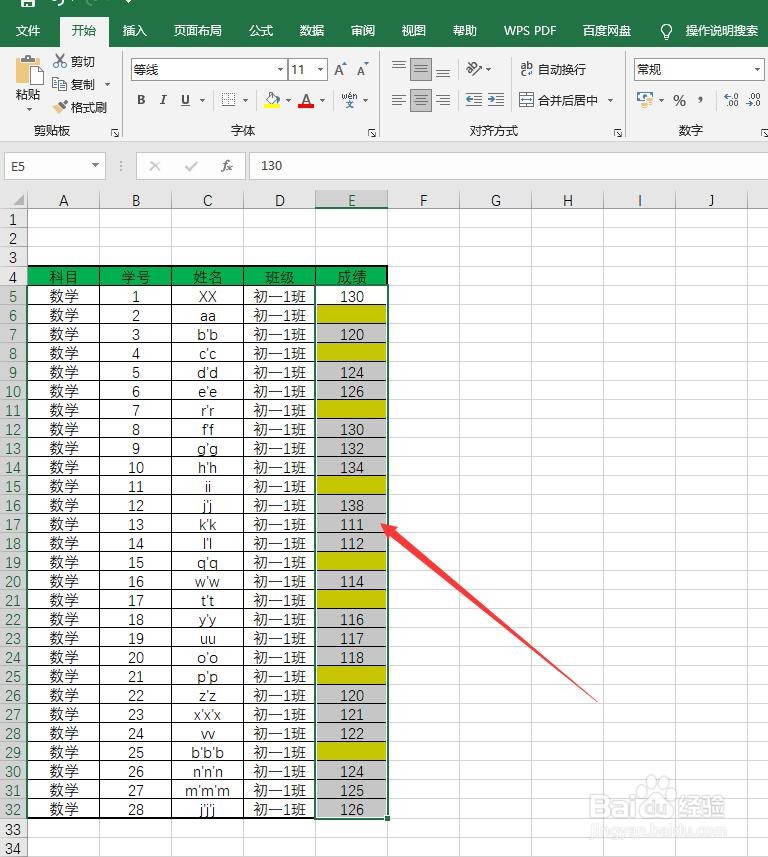
Task: Click the Cut scissors icon
Action: [60, 61]
